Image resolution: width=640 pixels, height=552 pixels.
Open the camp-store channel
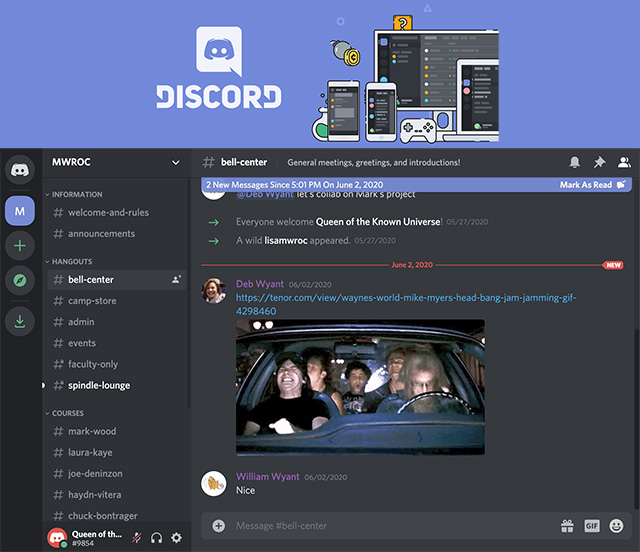pos(117,301)
